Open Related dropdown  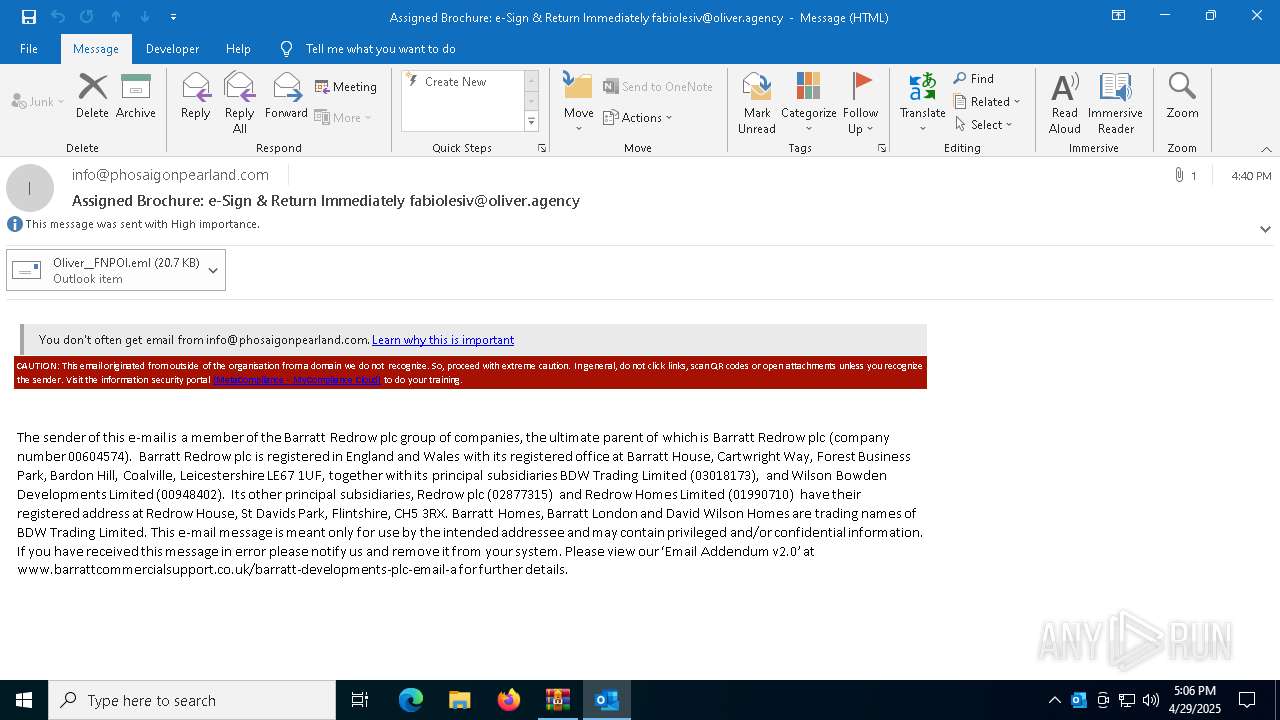[x=987, y=102]
